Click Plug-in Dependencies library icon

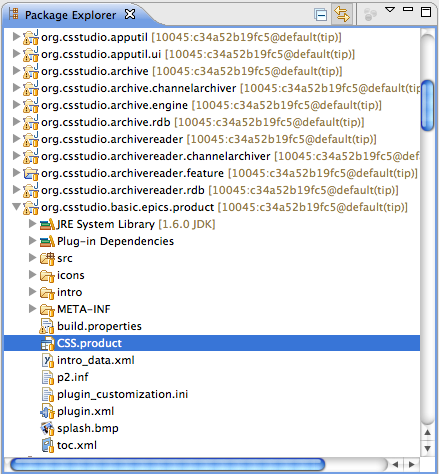47,241
